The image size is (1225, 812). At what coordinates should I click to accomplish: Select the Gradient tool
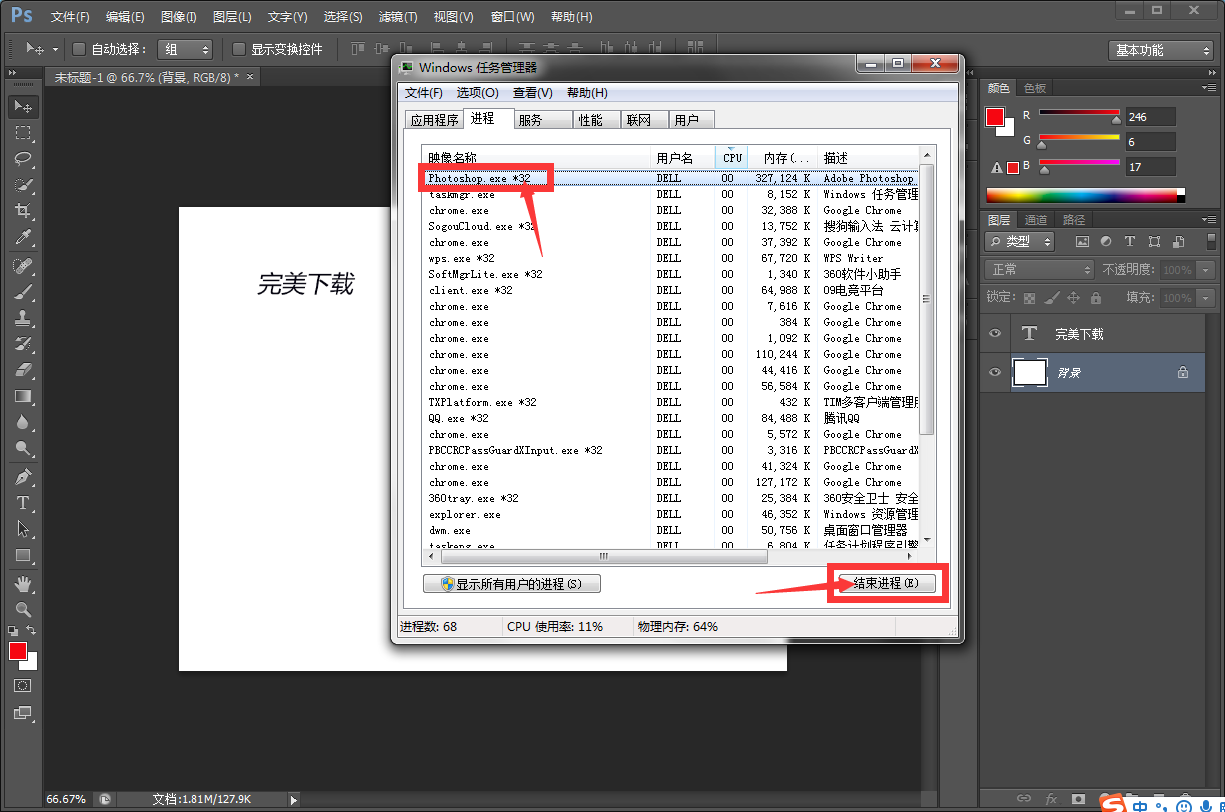[x=23, y=396]
